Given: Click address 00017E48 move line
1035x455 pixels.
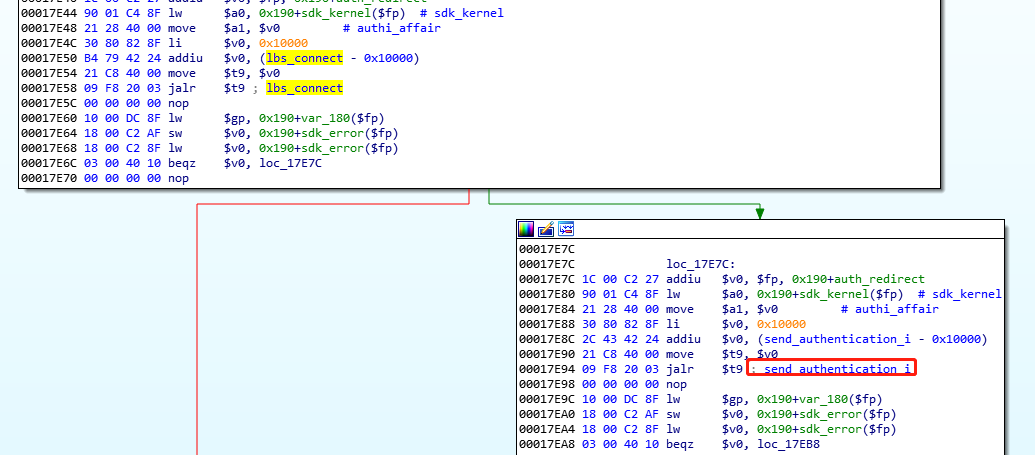Looking at the screenshot, I should (x=50, y=28).
